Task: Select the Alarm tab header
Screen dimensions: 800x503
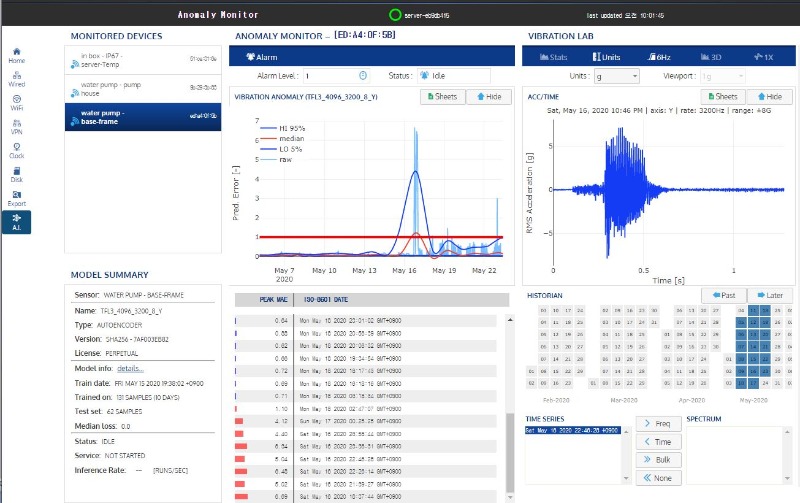Action: 262,57
